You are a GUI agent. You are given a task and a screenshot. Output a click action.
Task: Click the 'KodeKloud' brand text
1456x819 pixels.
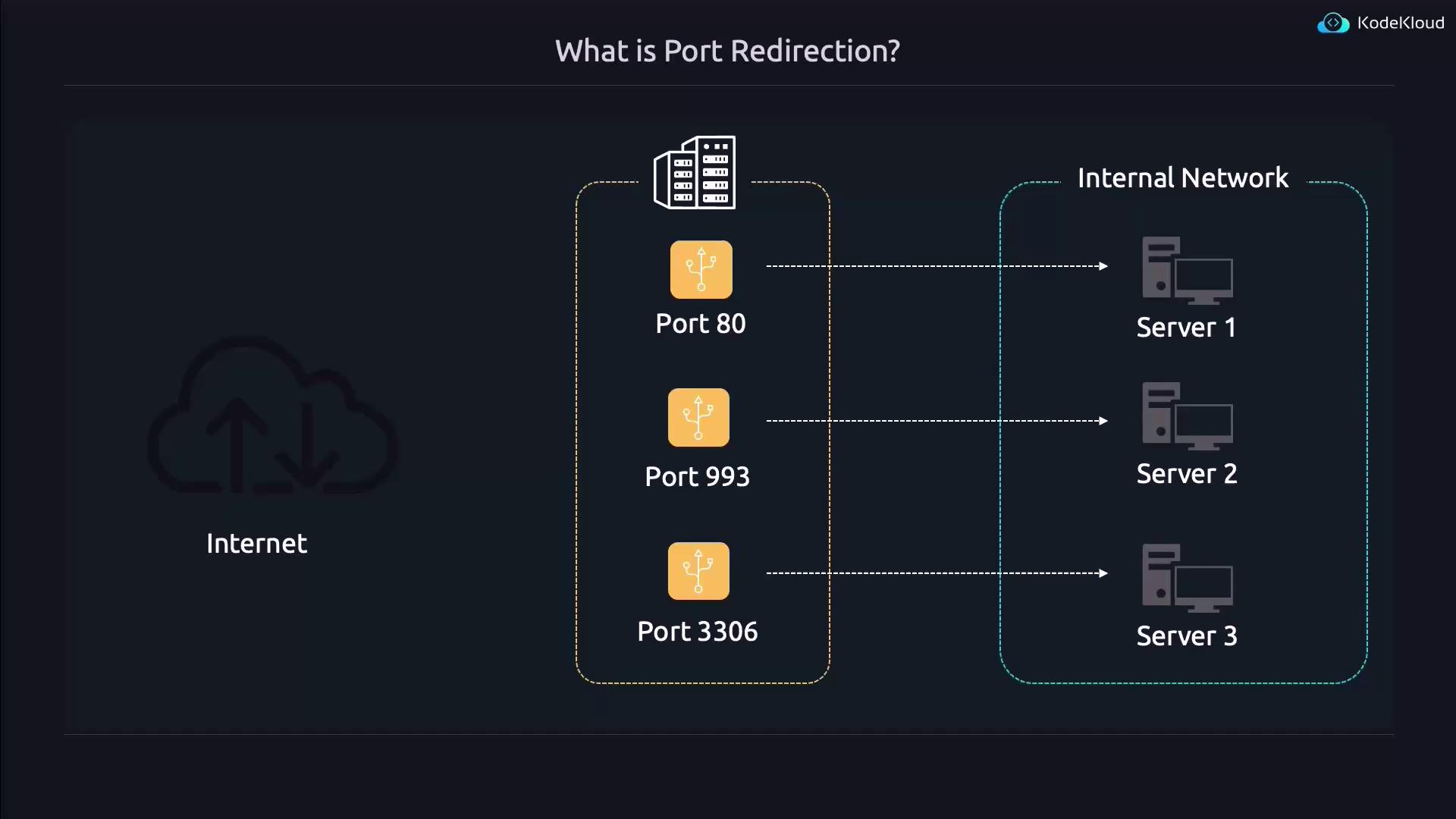[1401, 24]
